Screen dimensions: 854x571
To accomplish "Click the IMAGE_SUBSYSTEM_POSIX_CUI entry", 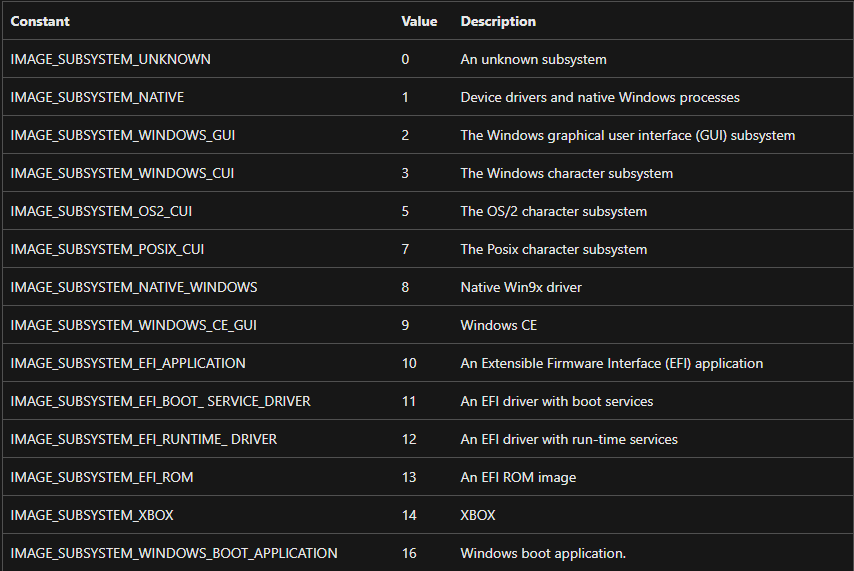I will [107, 249].
